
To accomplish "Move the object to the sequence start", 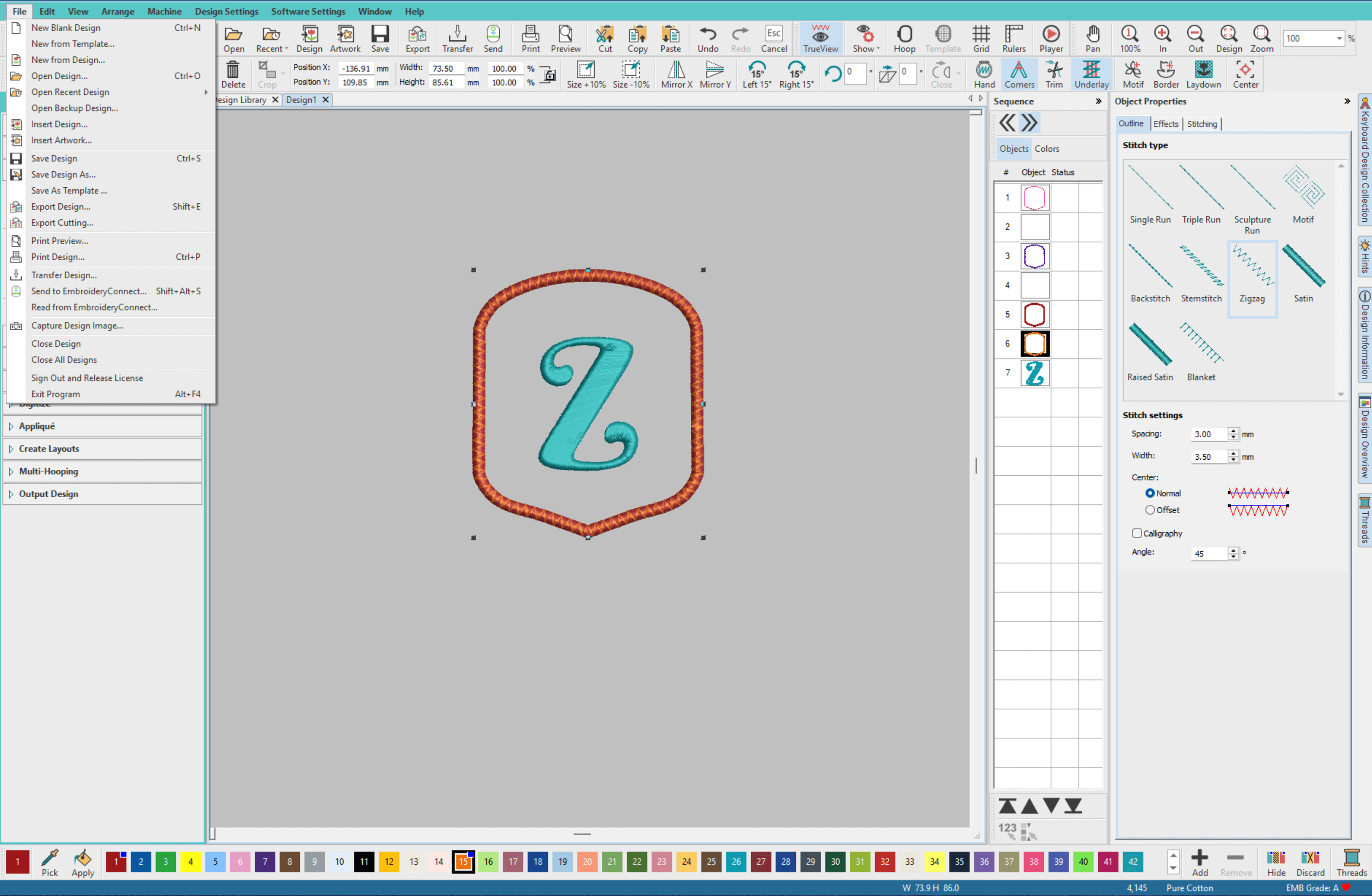I will point(1007,806).
